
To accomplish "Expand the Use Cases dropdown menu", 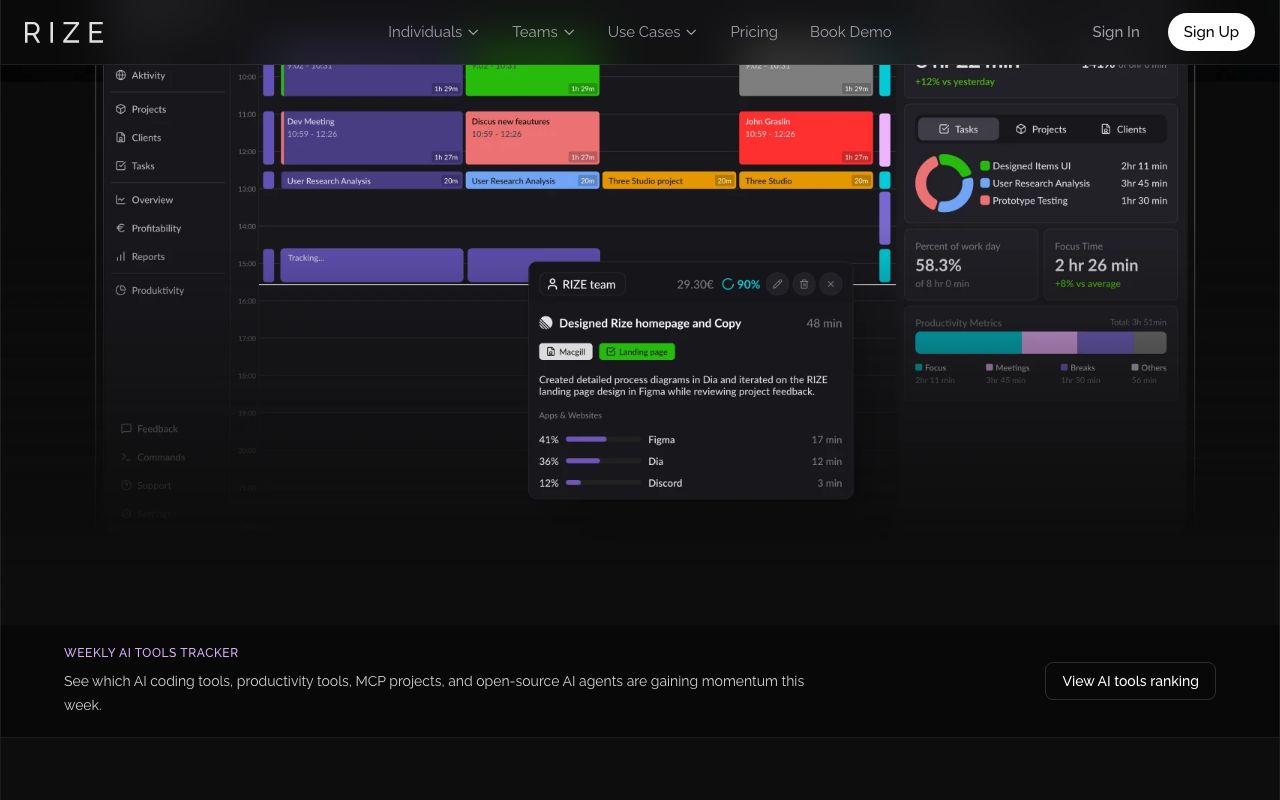I will click(x=652, y=32).
